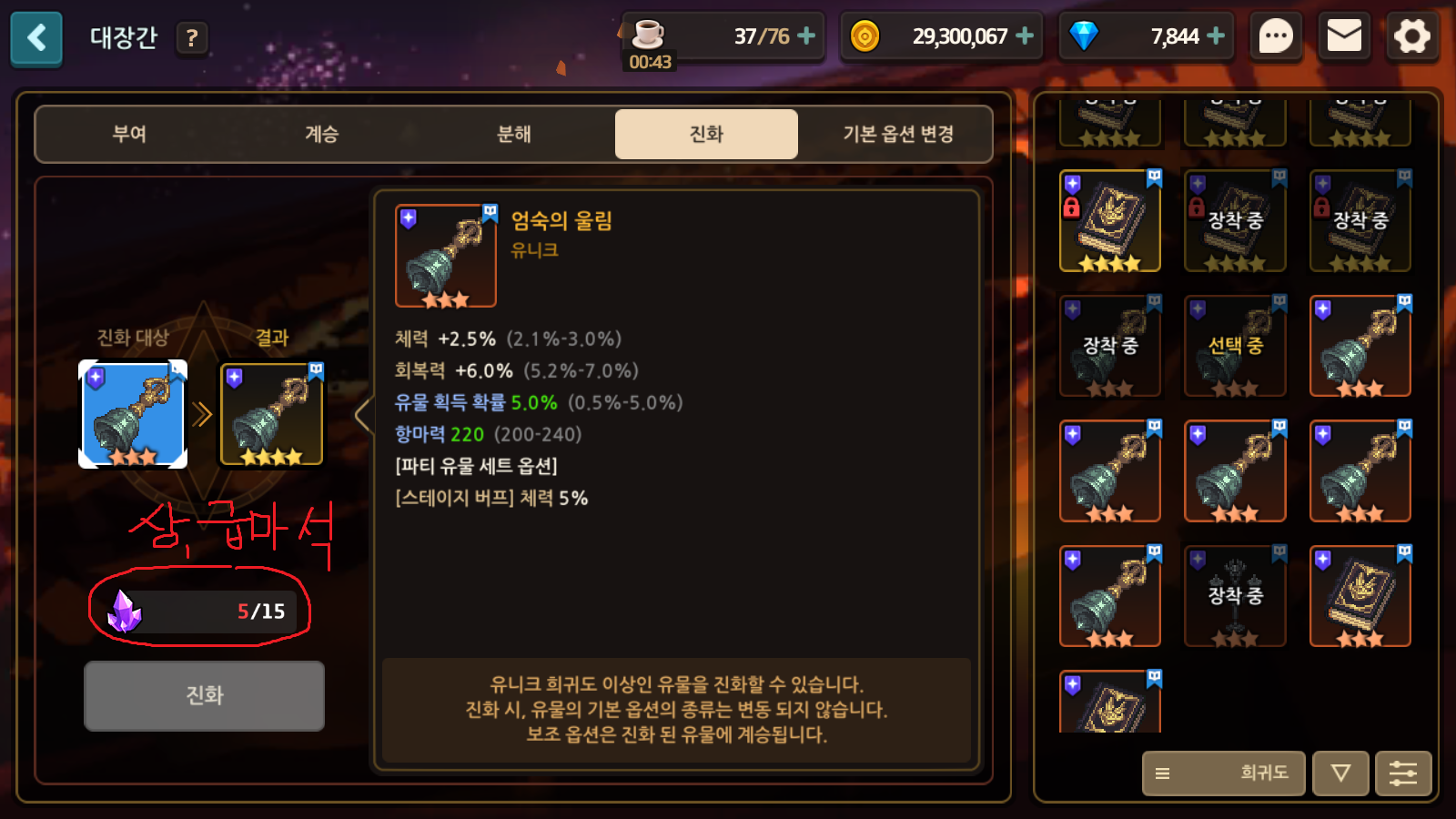This screenshot has width=1456, height=819.
Task: Select the locked four-star book relic
Action: click(x=1110, y=221)
